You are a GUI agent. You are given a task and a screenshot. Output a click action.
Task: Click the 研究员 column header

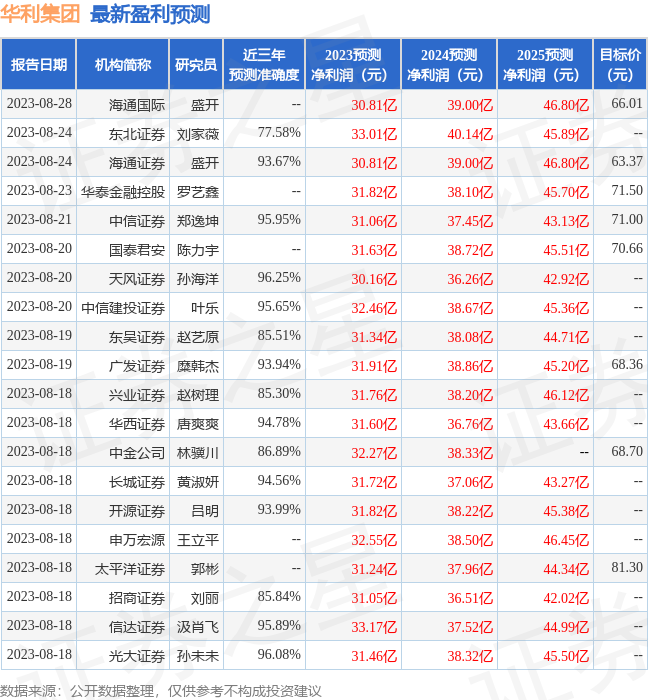tap(196, 65)
